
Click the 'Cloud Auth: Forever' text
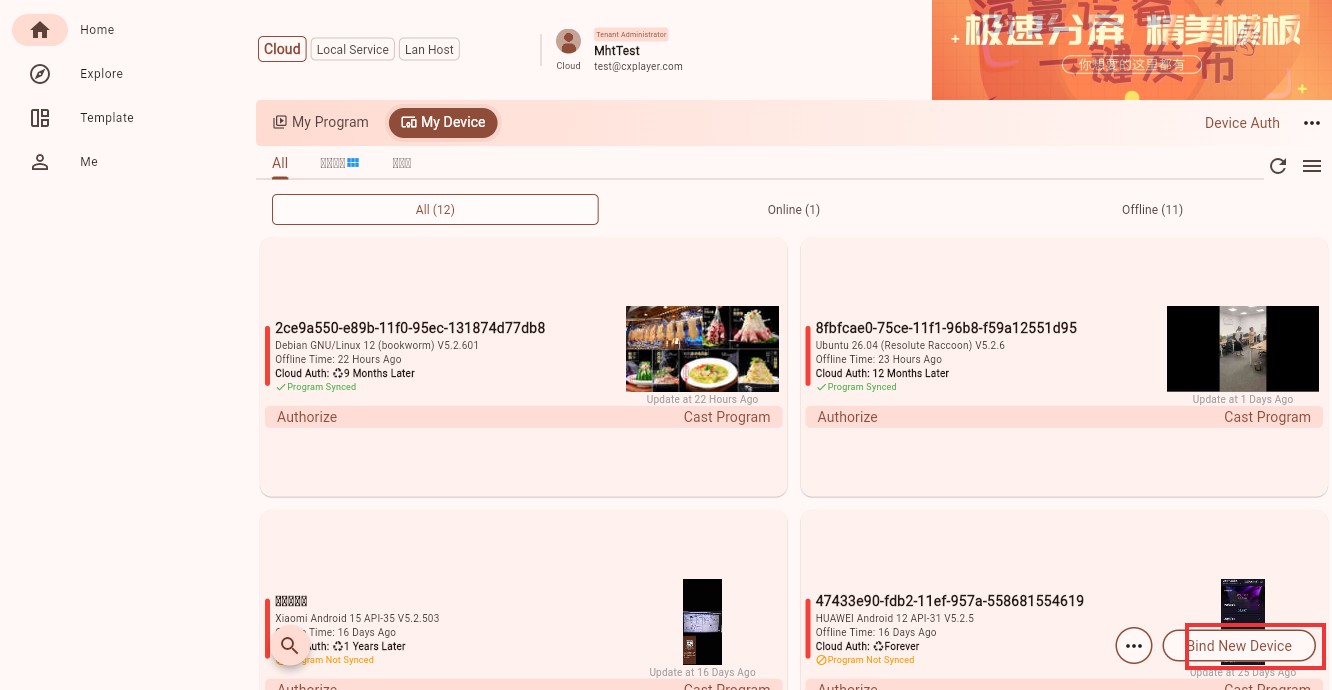click(x=867, y=646)
